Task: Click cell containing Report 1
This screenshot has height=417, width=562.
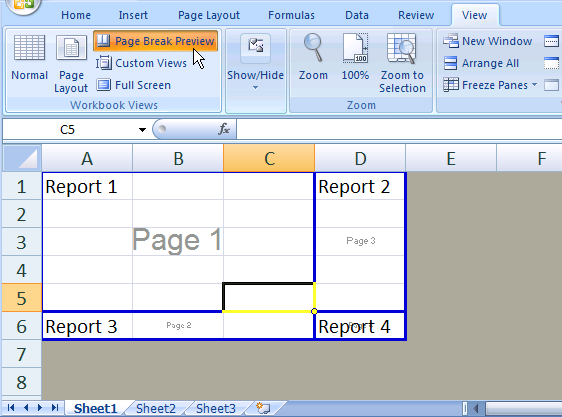Action: pyautogui.click(x=87, y=186)
